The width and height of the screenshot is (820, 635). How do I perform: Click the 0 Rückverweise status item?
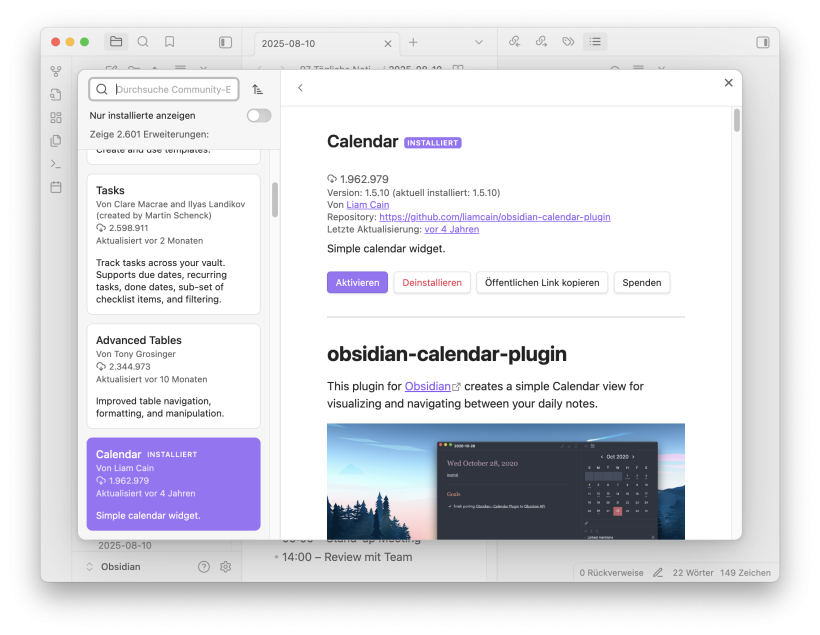coord(611,573)
